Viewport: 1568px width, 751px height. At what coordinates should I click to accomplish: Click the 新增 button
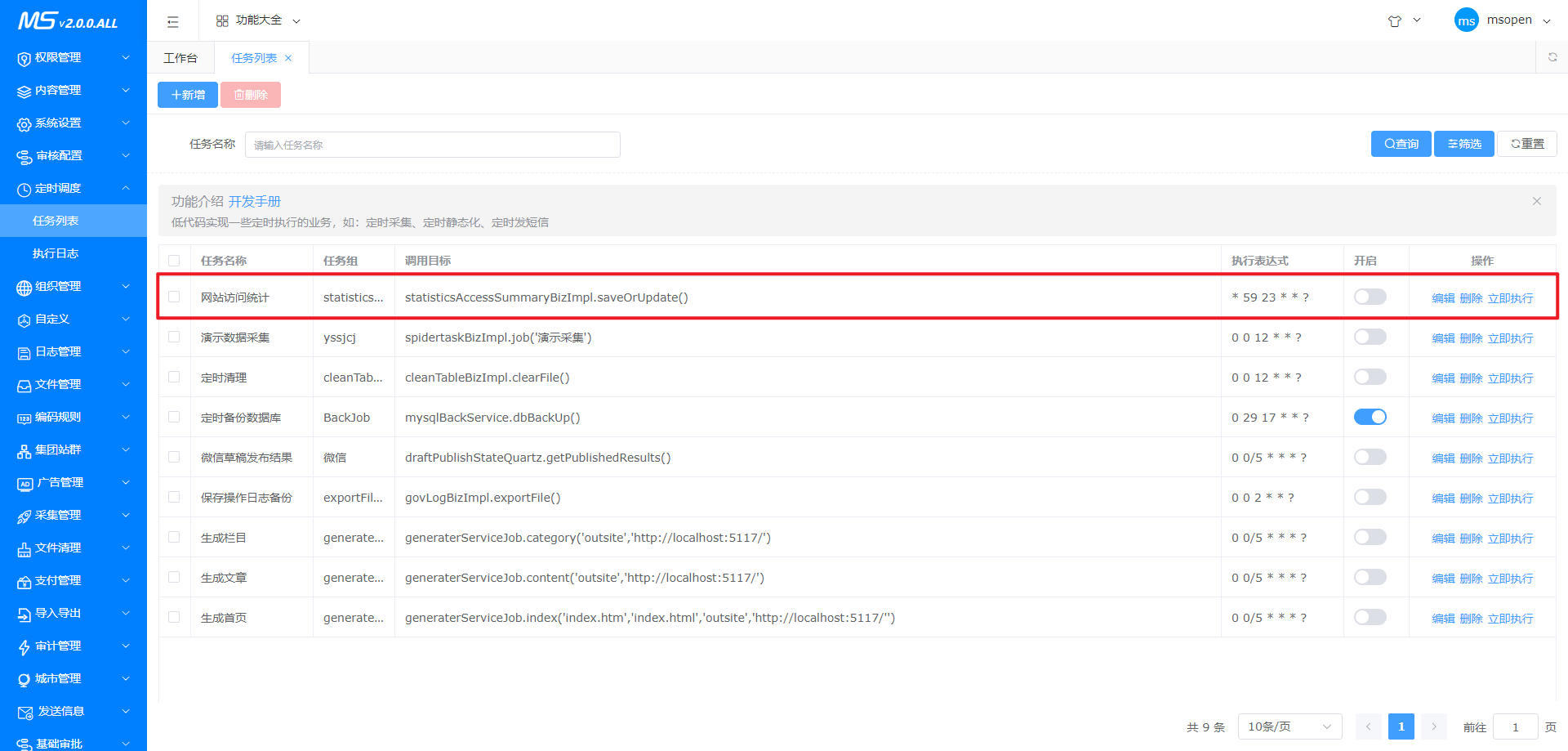pyautogui.click(x=188, y=95)
